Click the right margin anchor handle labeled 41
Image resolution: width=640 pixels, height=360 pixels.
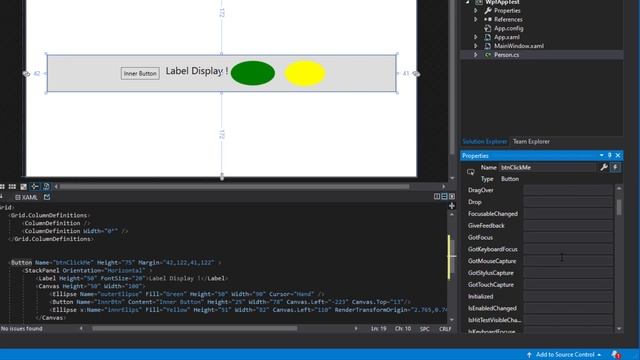(416, 73)
